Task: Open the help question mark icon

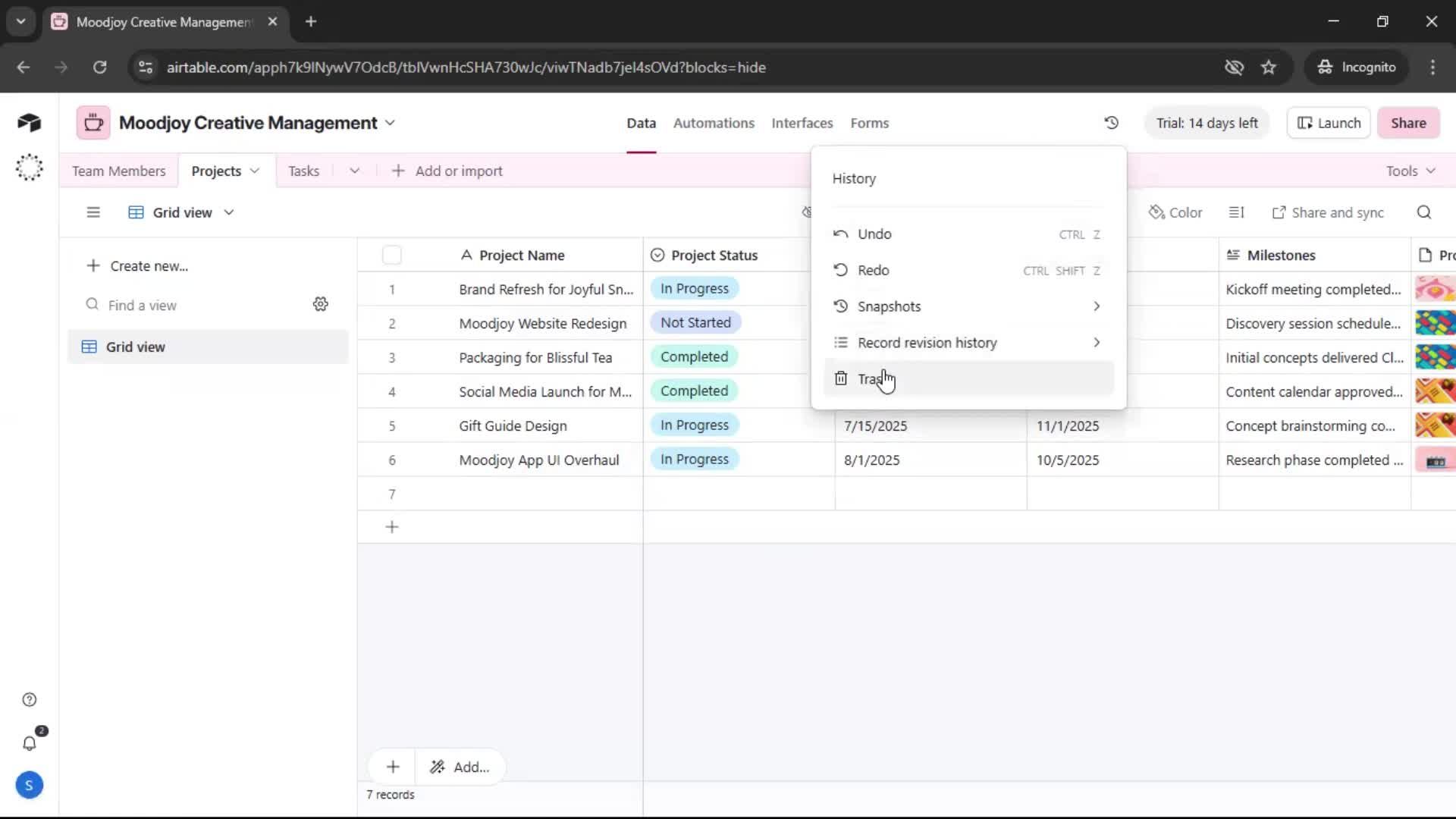Action: click(x=29, y=699)
